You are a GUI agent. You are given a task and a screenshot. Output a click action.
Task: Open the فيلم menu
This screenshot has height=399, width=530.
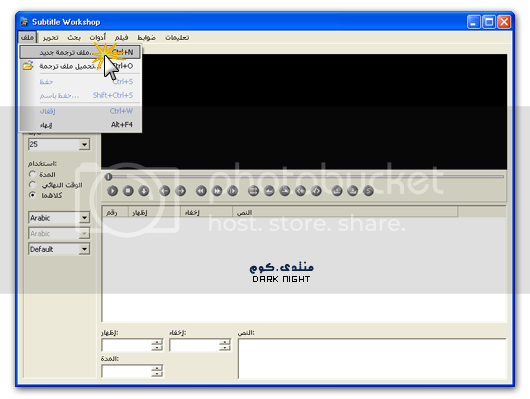[x=121, y=38]
